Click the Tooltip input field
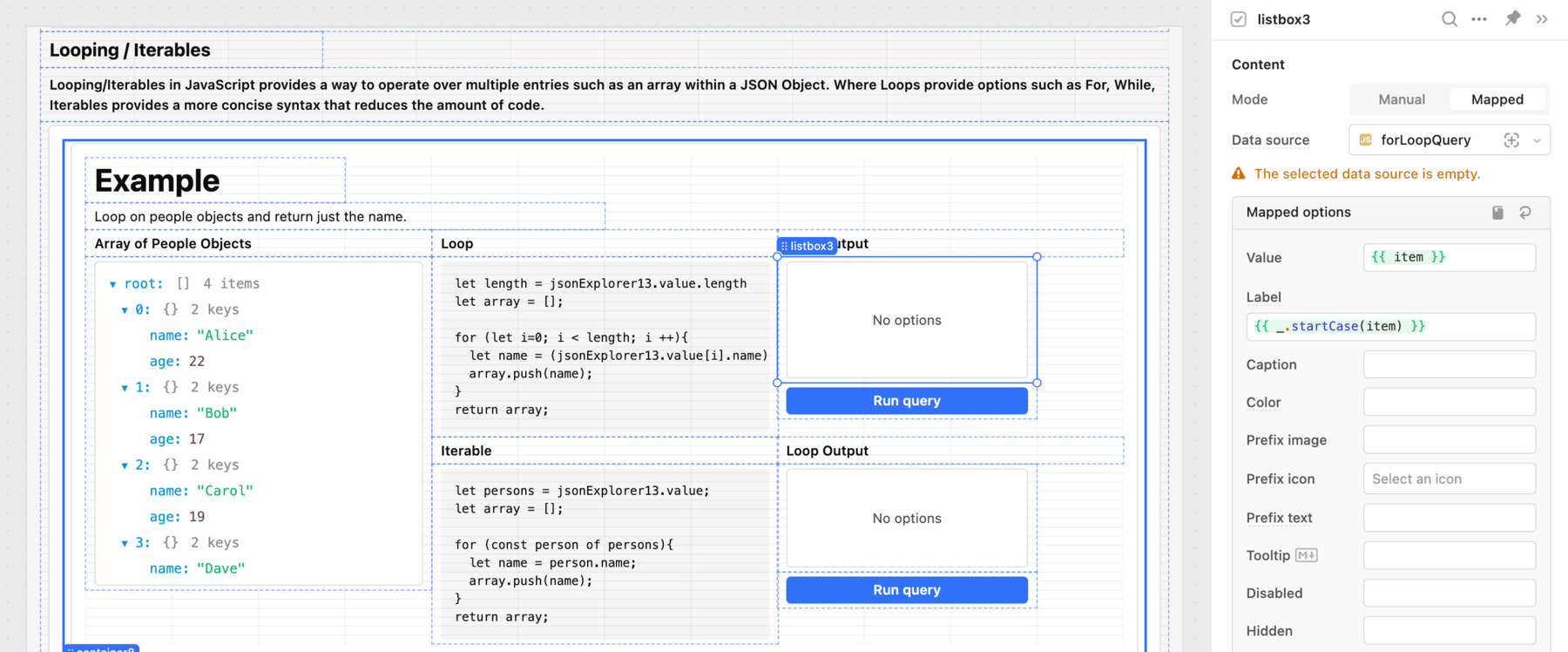 coord(1450,555)
